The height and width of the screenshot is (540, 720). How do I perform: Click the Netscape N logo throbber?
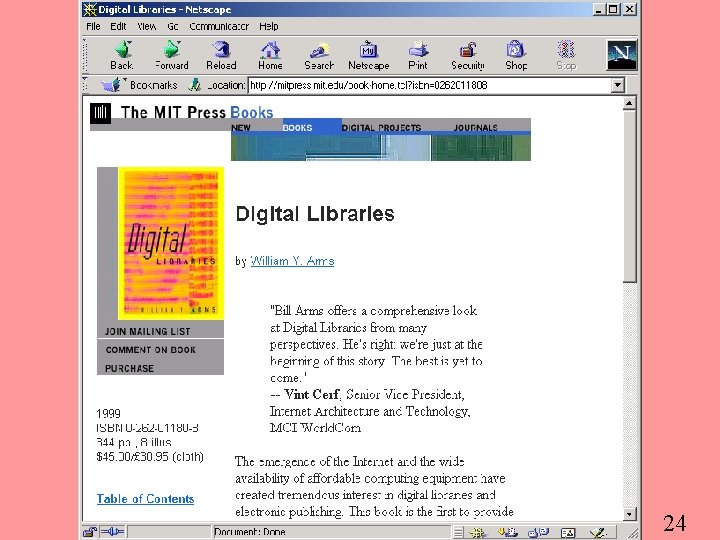pos(622,55)
